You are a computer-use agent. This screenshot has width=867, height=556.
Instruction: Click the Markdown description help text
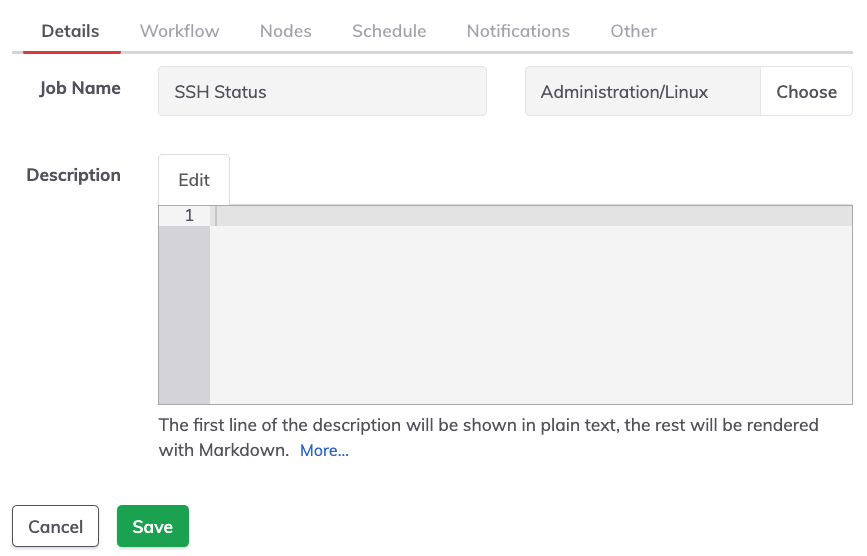(x=488, y=437)
